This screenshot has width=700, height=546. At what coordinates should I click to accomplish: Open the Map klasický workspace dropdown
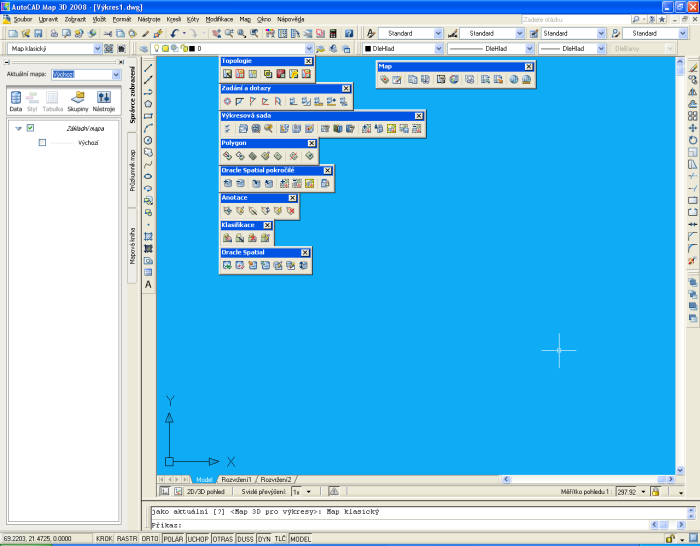(x=97, y=49)
